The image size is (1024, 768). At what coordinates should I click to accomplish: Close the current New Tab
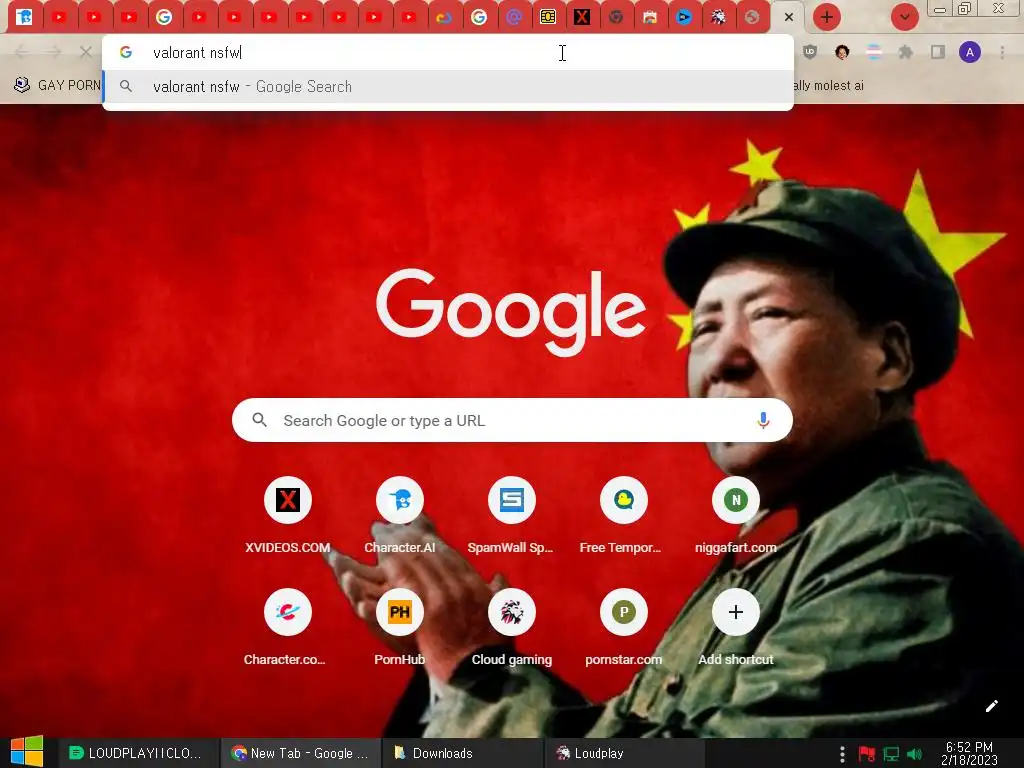pyautogui.click(x=789, y=17)
